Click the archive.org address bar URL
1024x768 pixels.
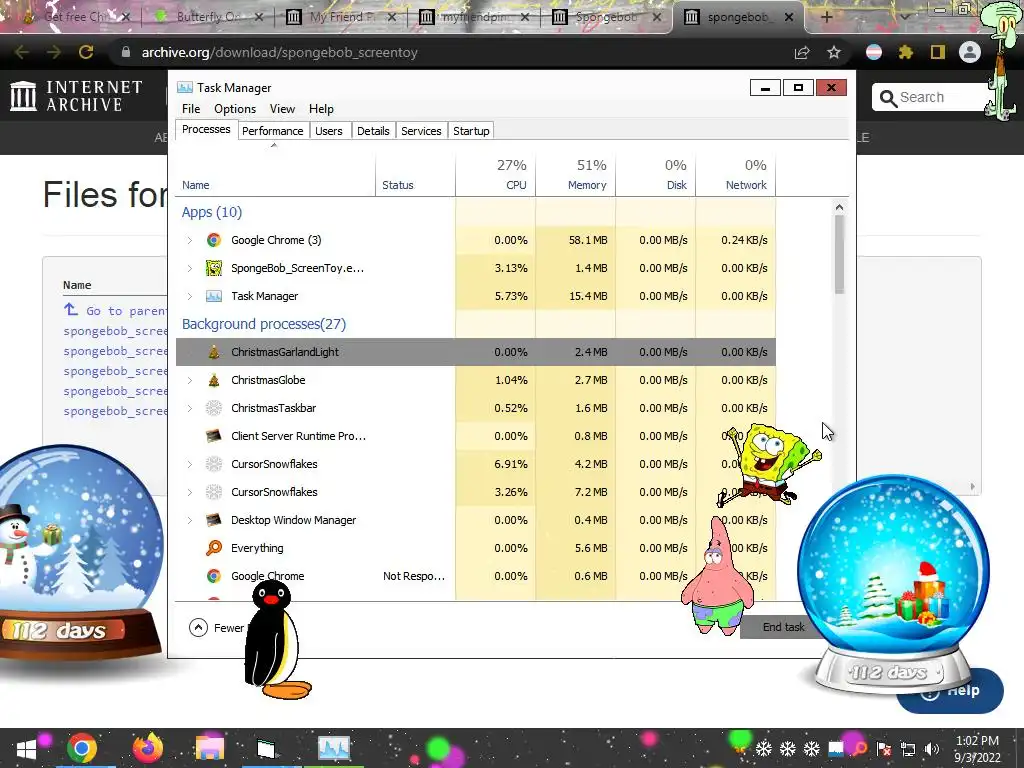tap(280, 52)
